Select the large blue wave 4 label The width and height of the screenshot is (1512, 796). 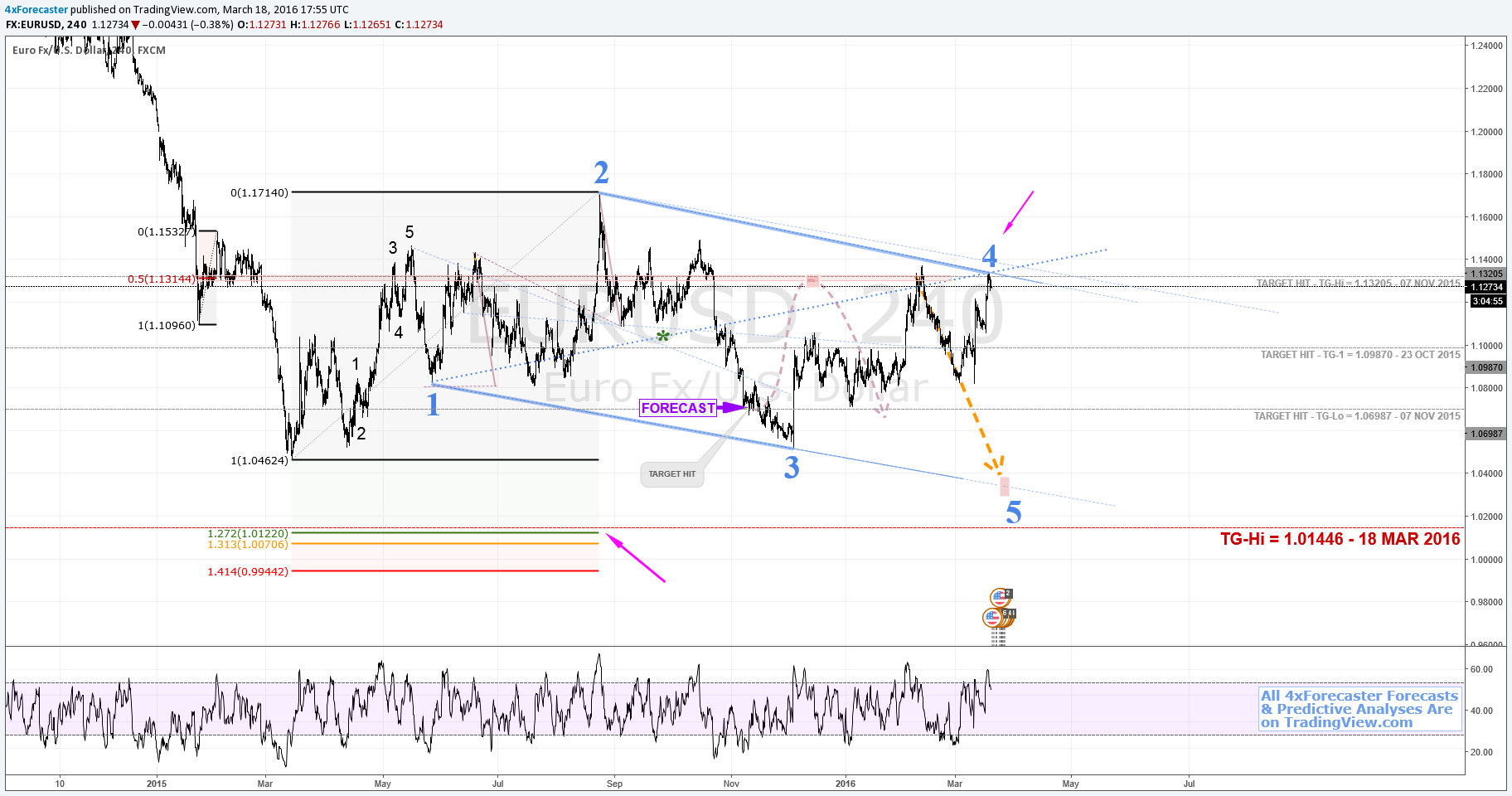[x=989, y=255]
